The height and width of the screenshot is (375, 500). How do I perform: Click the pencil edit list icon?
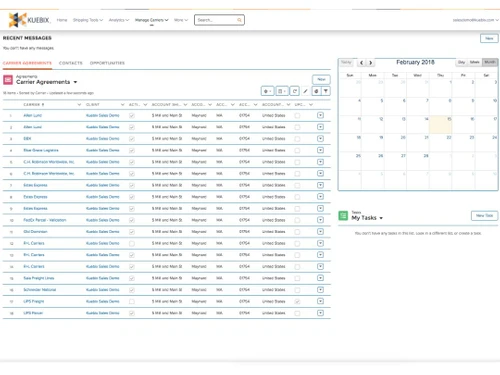pyautogui.click(x=305, y=91)
